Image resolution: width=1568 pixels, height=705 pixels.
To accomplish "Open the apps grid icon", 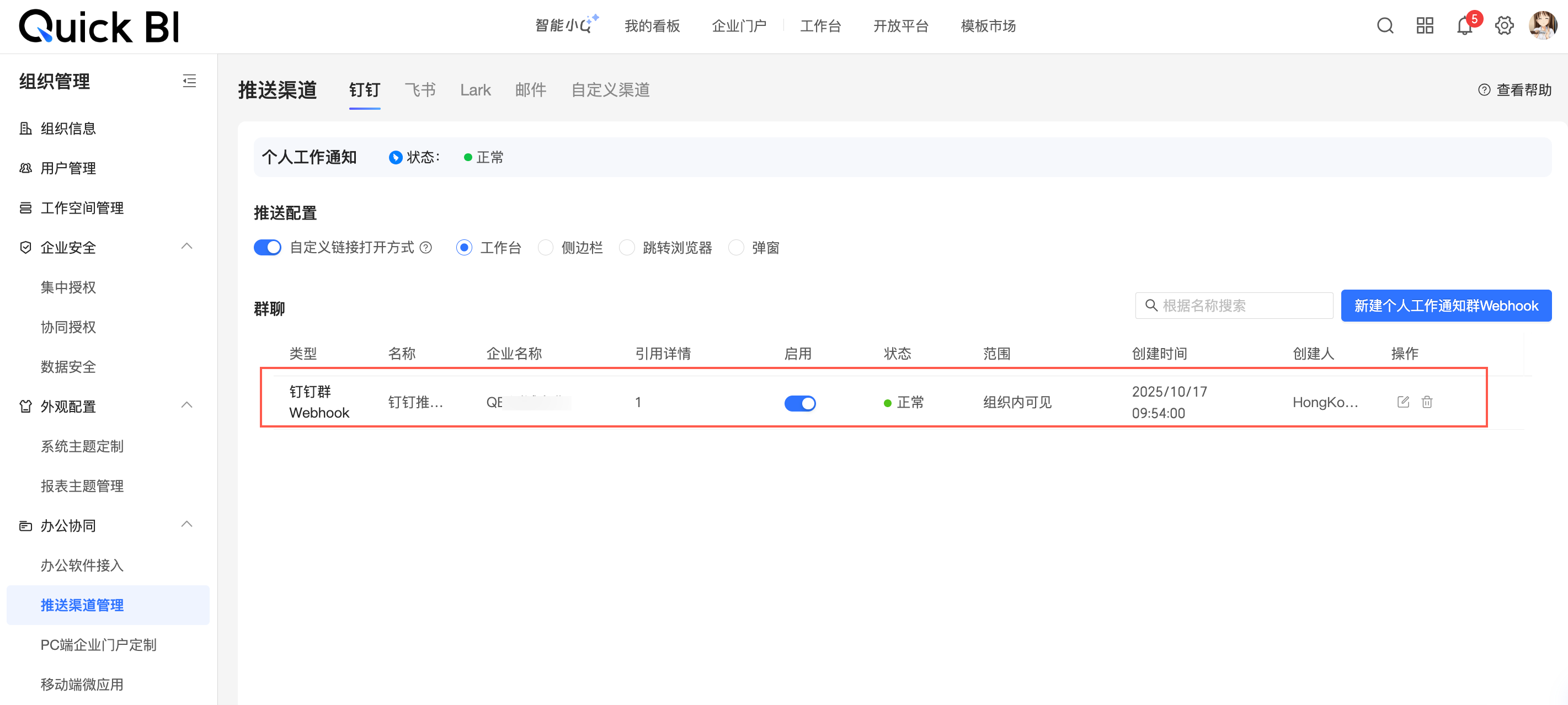I will pyautogui.click(x=1425, y=25).
